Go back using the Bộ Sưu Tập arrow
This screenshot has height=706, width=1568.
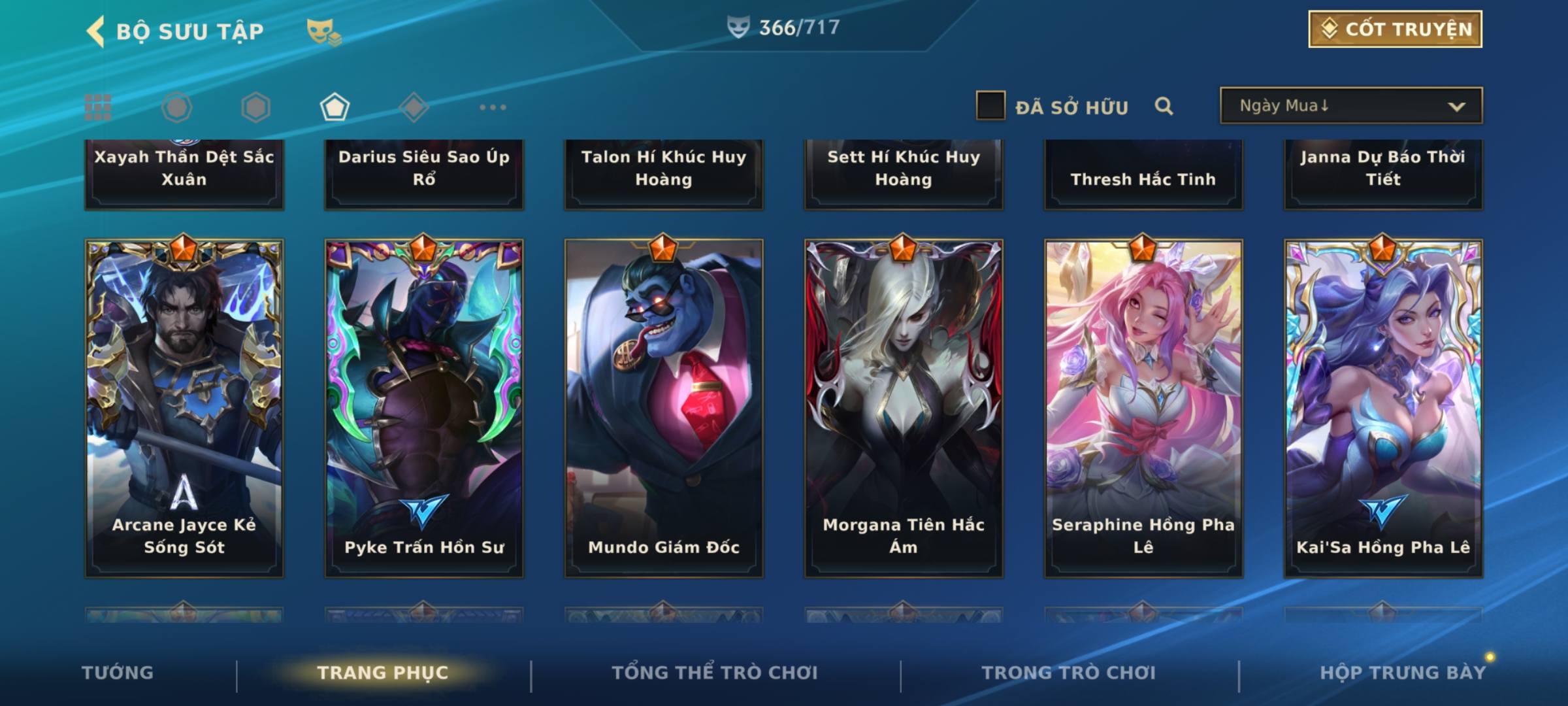coord(95,31)
